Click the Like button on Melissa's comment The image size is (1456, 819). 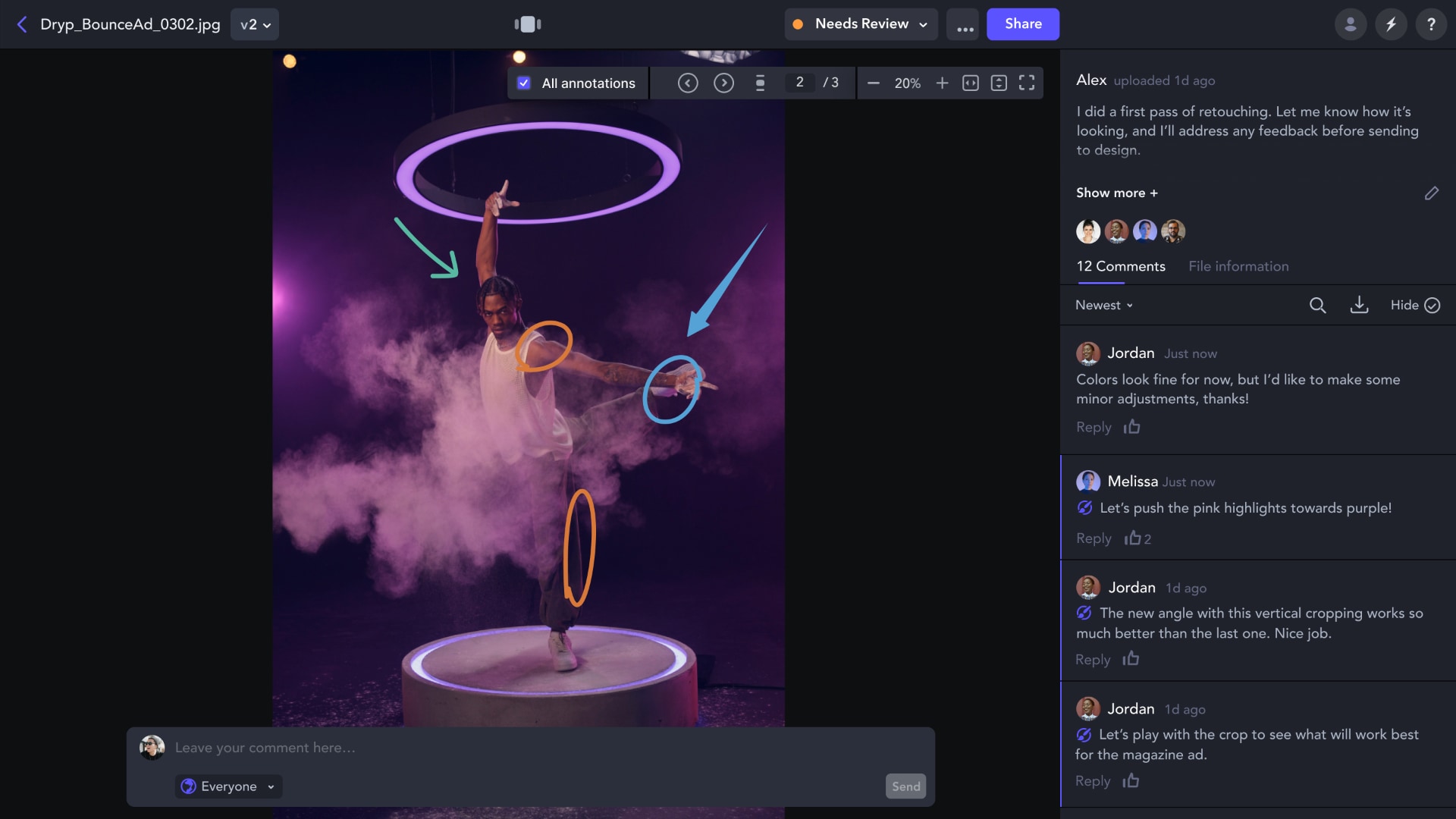click(1132, 538)
